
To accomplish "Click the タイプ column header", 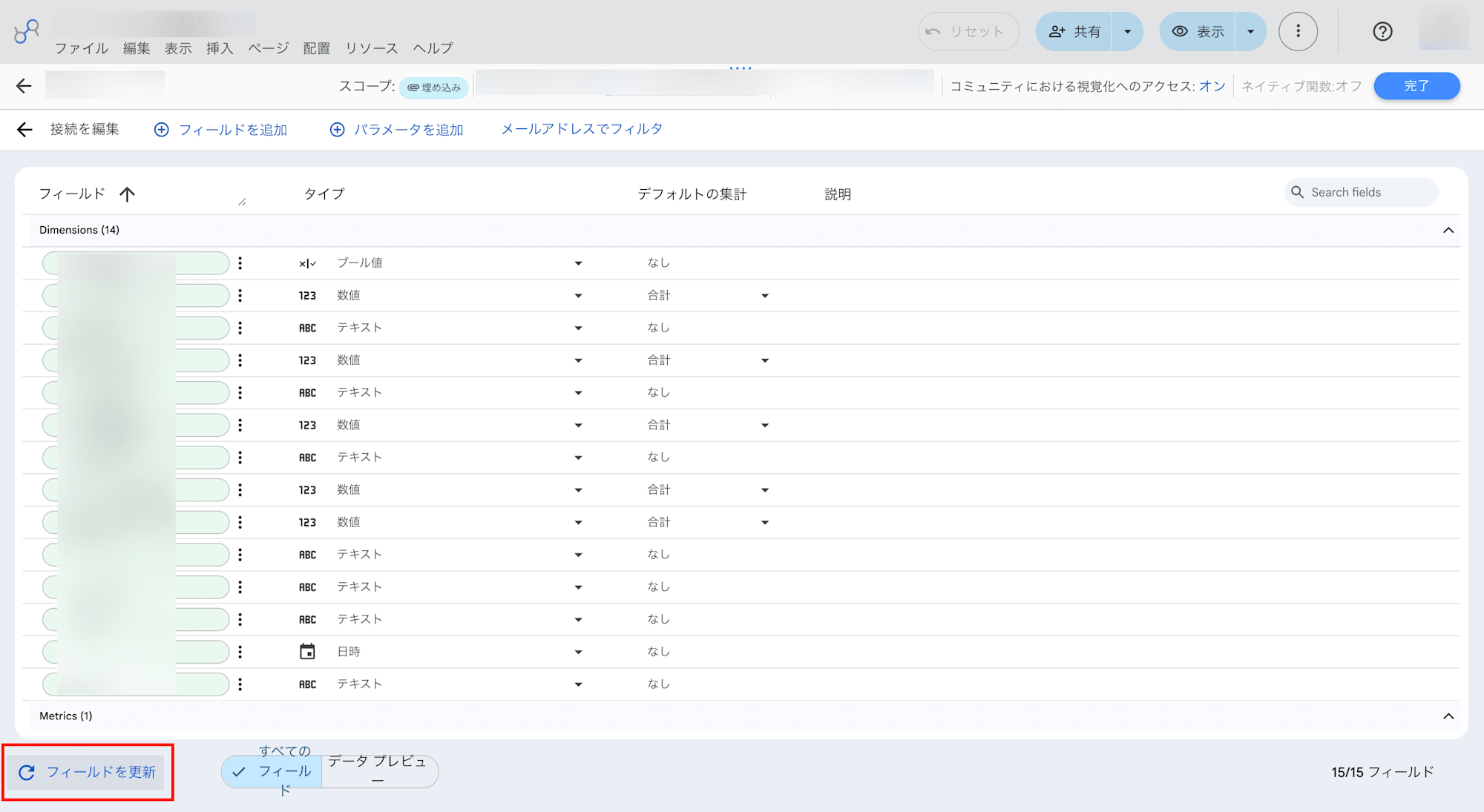I will point(324,194).
